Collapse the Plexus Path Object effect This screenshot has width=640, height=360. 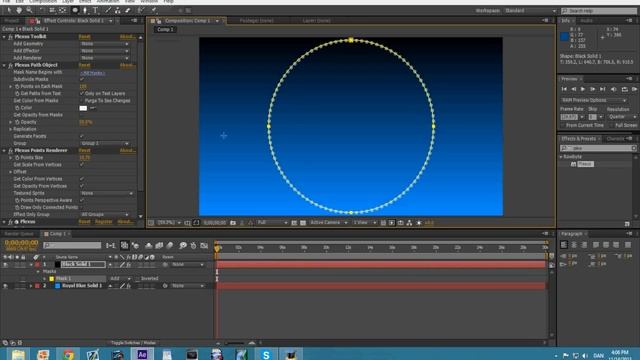coord(4,65)
